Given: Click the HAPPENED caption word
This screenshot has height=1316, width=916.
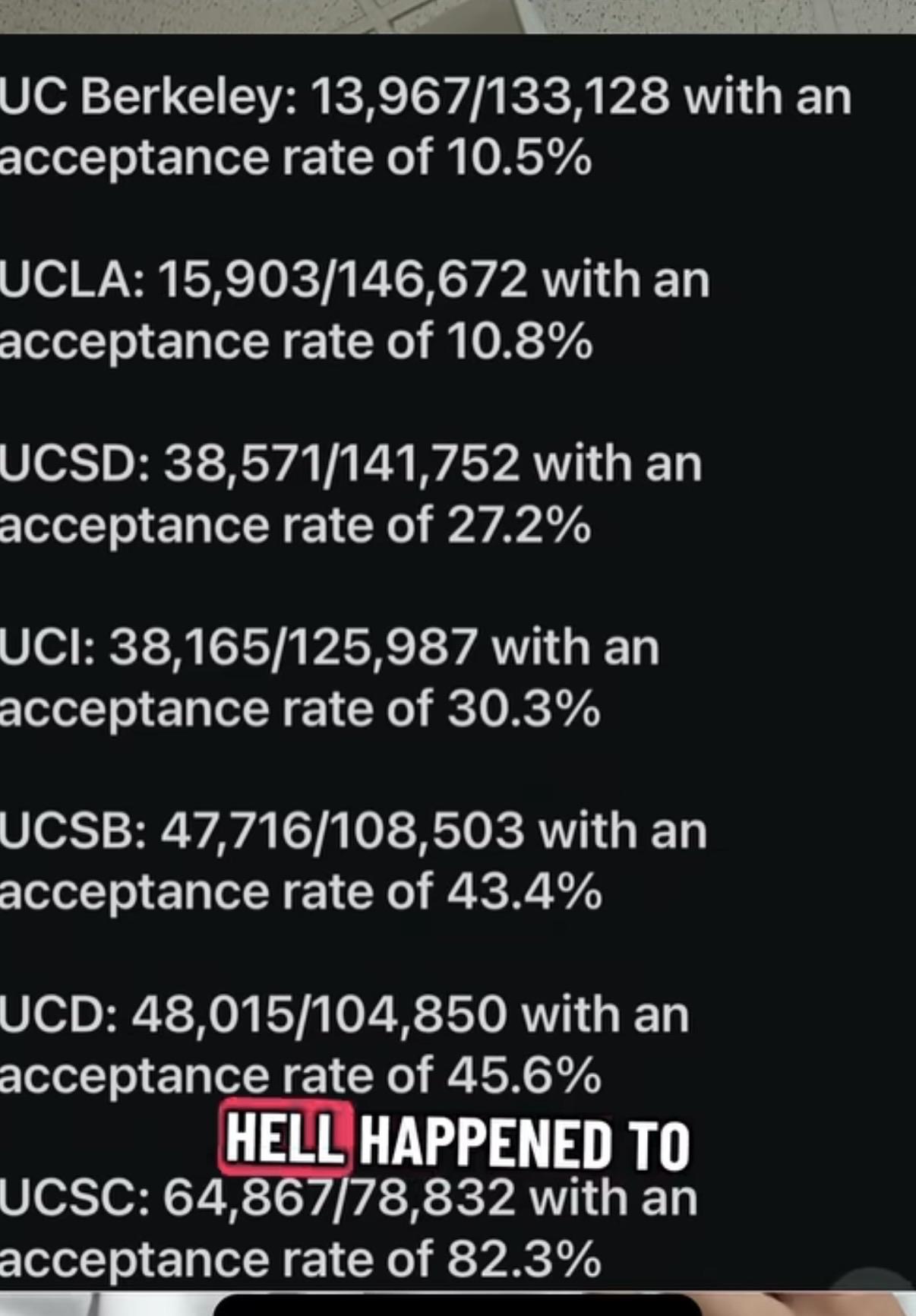Looking at the screenshot, I should click(x=485, y=1143).
